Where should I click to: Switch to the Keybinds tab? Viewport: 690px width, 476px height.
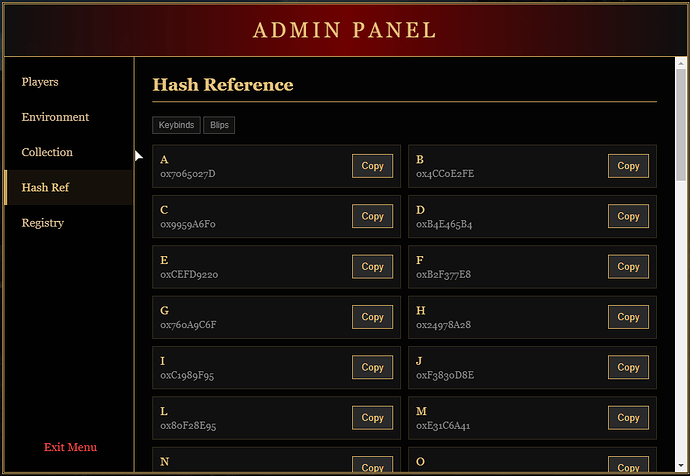[x=176, y=126]
